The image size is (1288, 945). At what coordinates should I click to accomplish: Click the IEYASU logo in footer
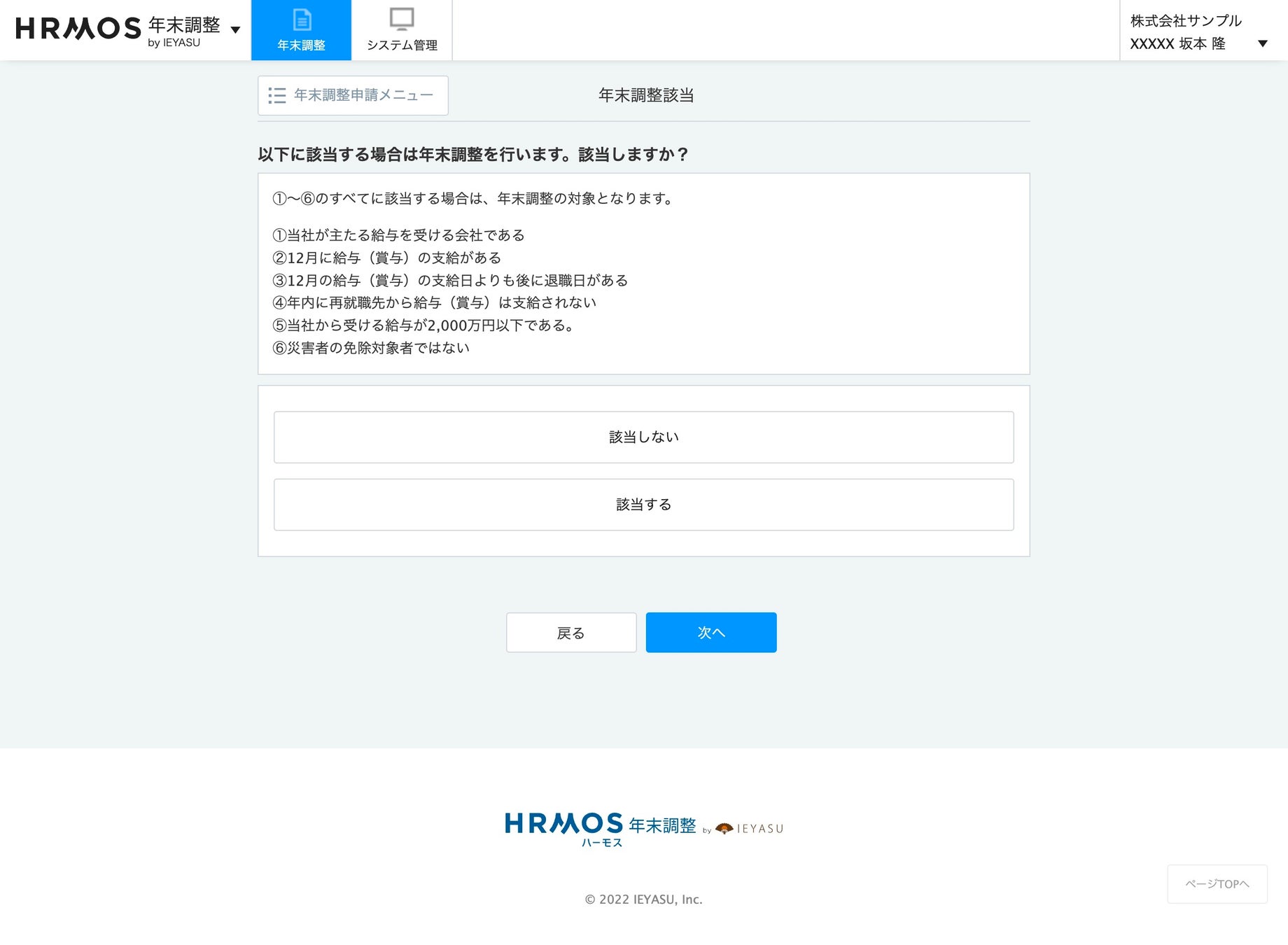click(750, 829)
